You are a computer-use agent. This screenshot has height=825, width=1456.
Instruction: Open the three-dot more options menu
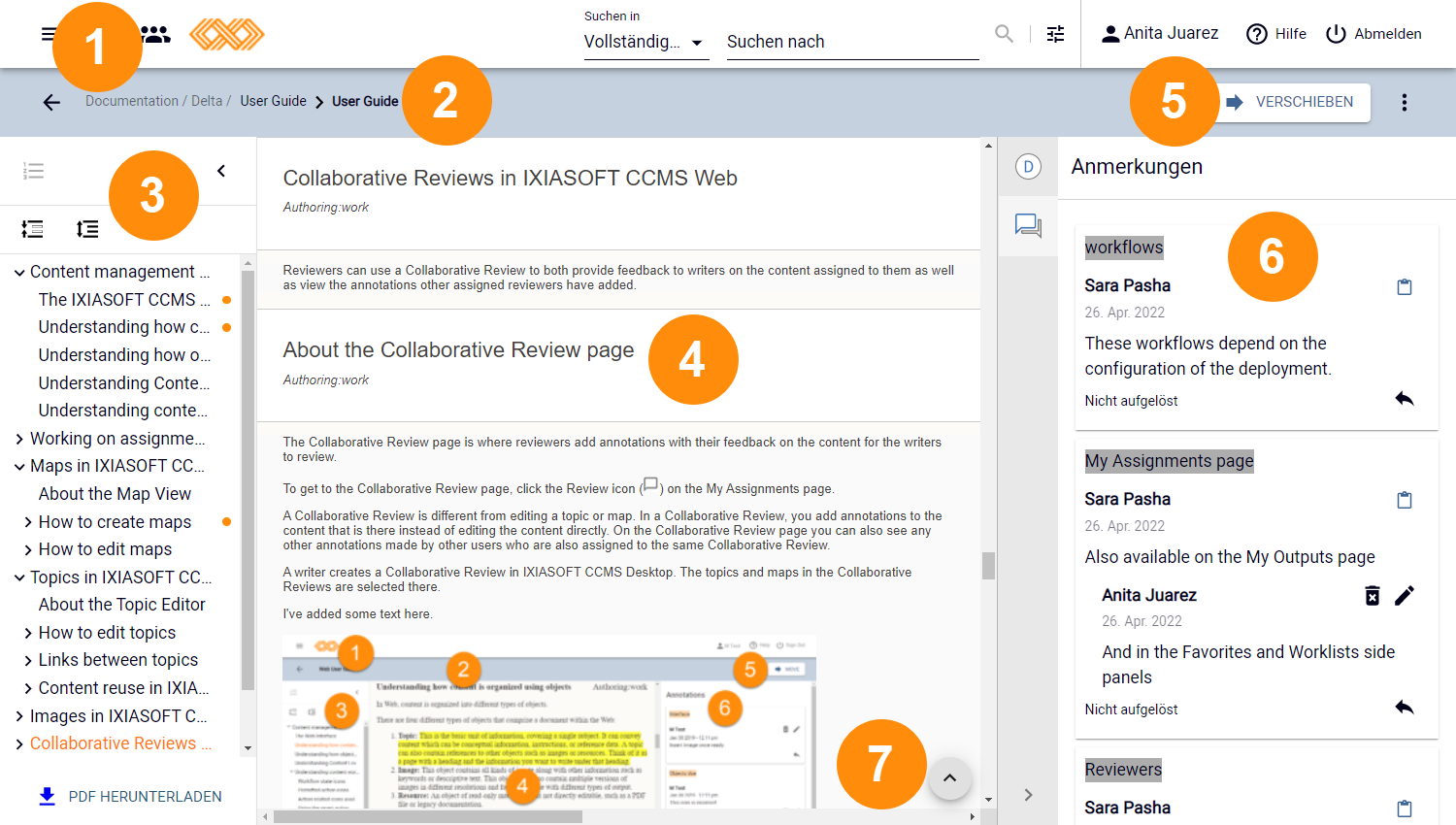1404,102
